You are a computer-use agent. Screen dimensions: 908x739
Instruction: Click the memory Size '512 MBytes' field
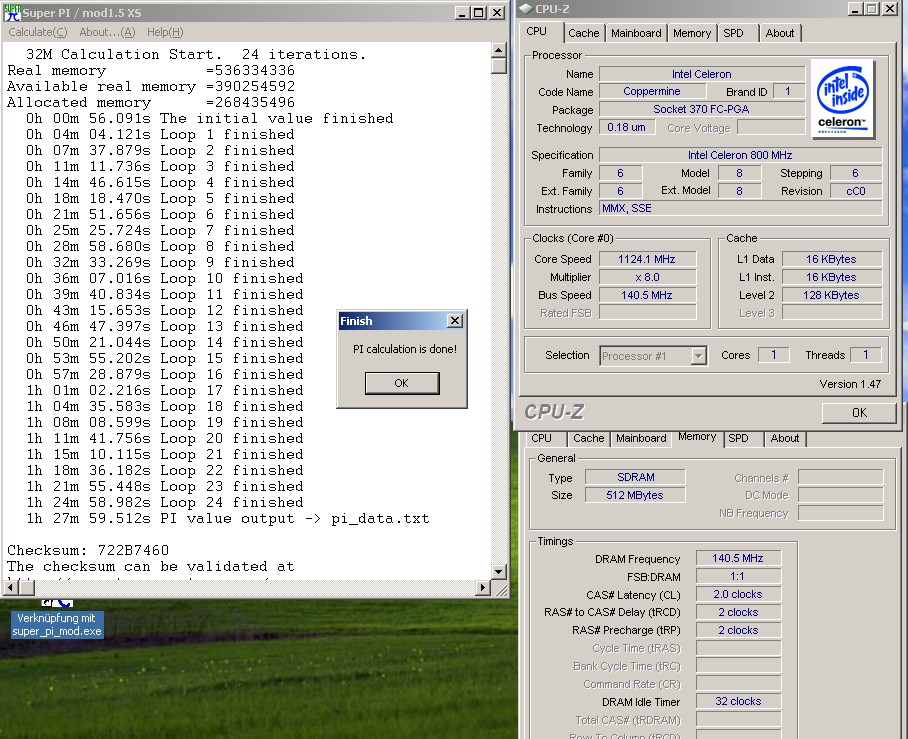point(635,495)
